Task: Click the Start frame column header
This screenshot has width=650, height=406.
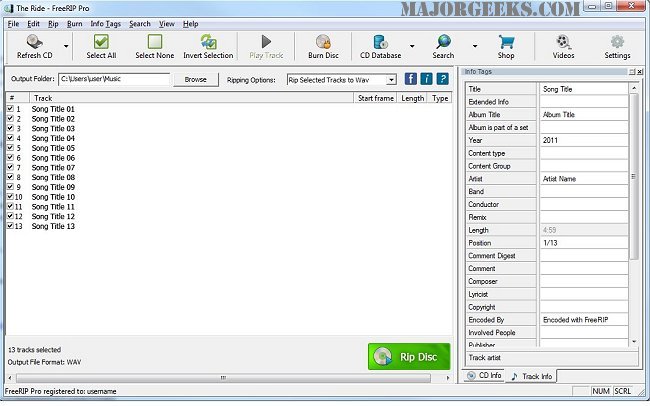Action: click(376, 98)
